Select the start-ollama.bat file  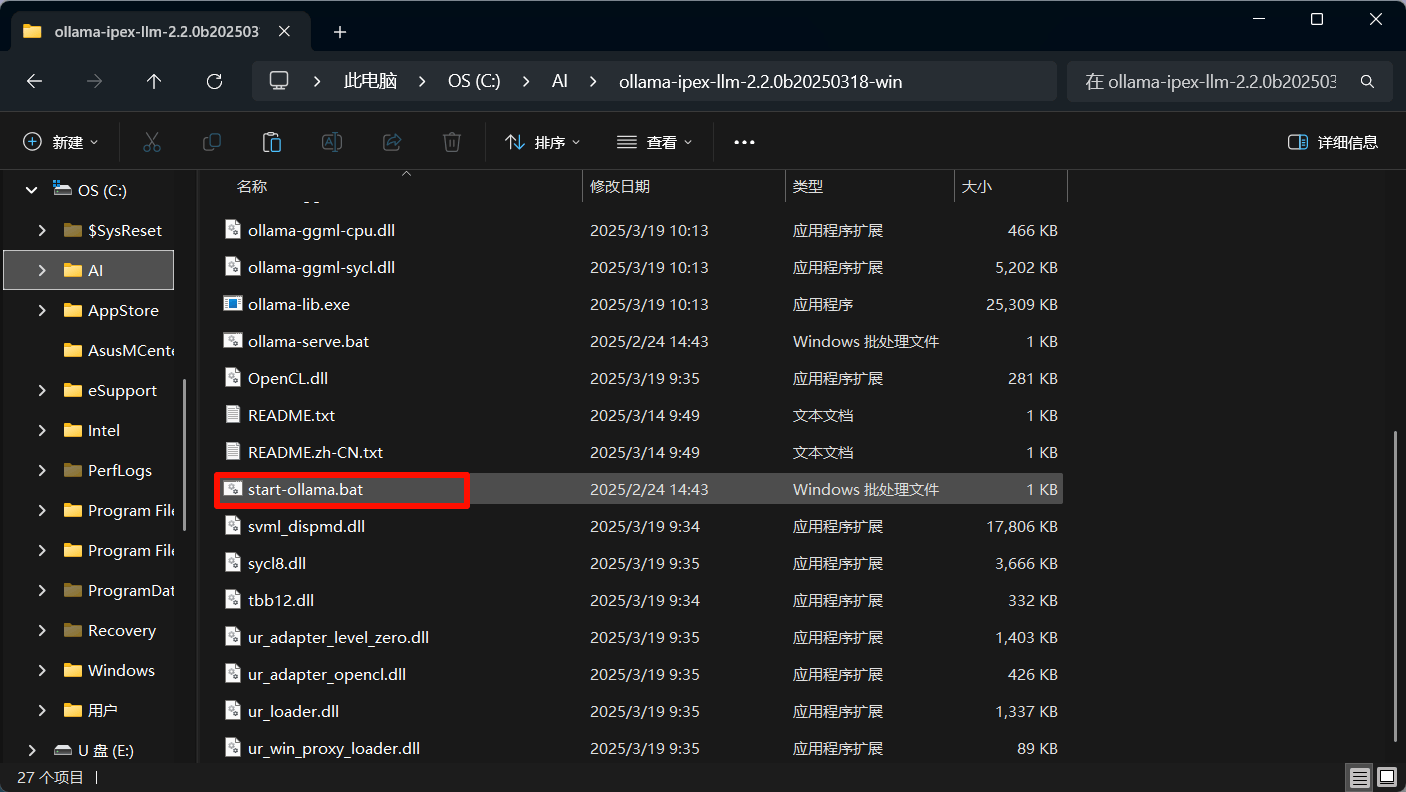coord(305,490)
